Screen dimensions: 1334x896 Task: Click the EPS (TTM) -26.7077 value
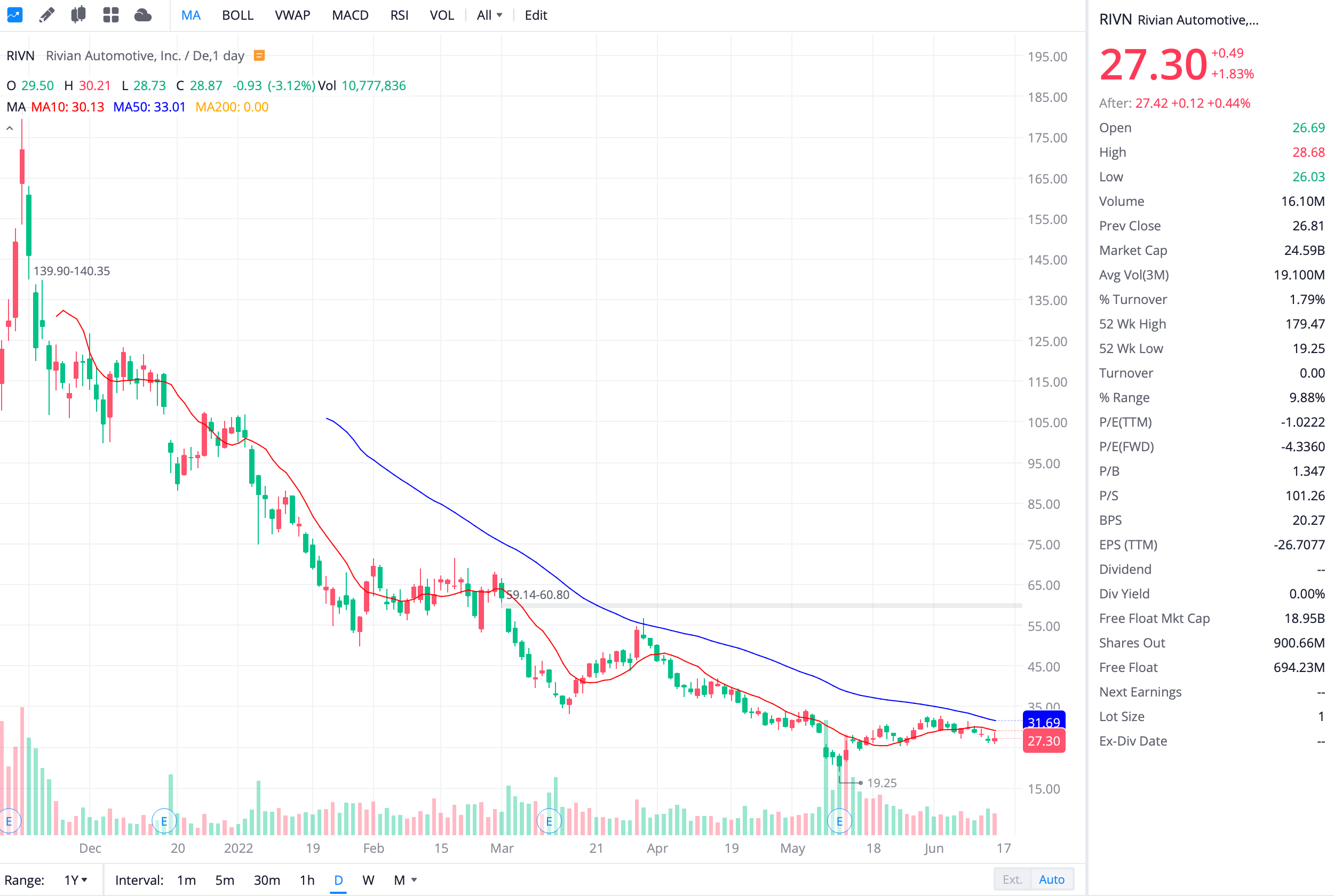(1299, 545)
